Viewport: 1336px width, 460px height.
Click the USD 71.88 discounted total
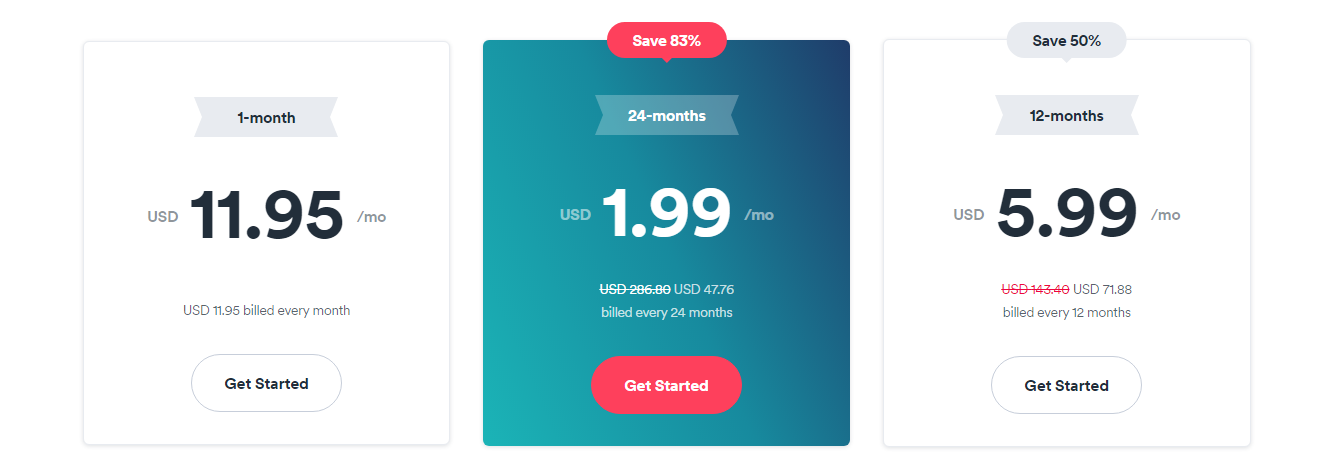(x=1102, y=290)
